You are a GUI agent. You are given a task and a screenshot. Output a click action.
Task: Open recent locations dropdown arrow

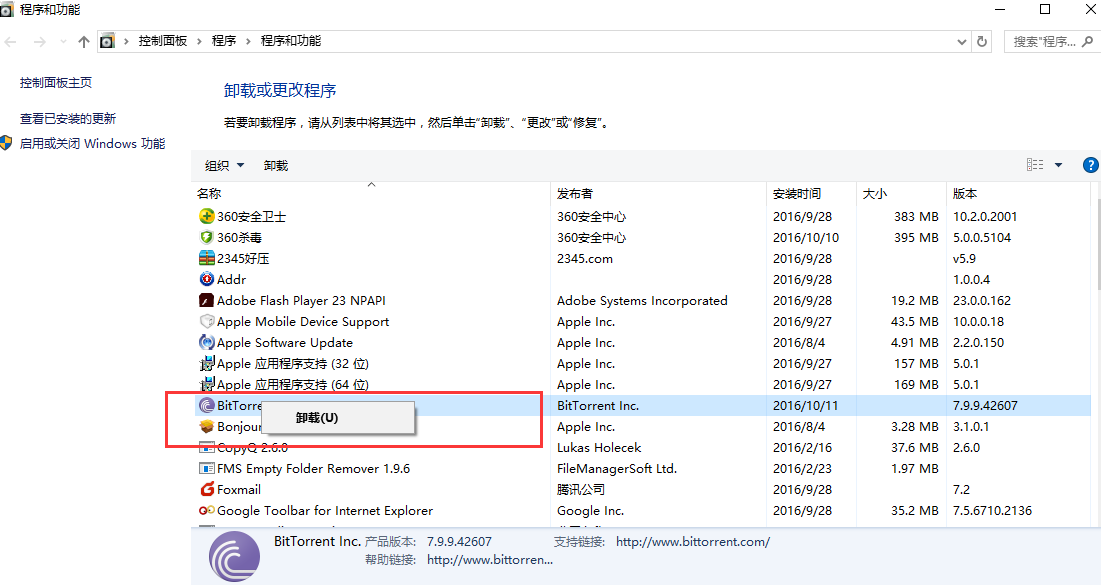[63, 42]
